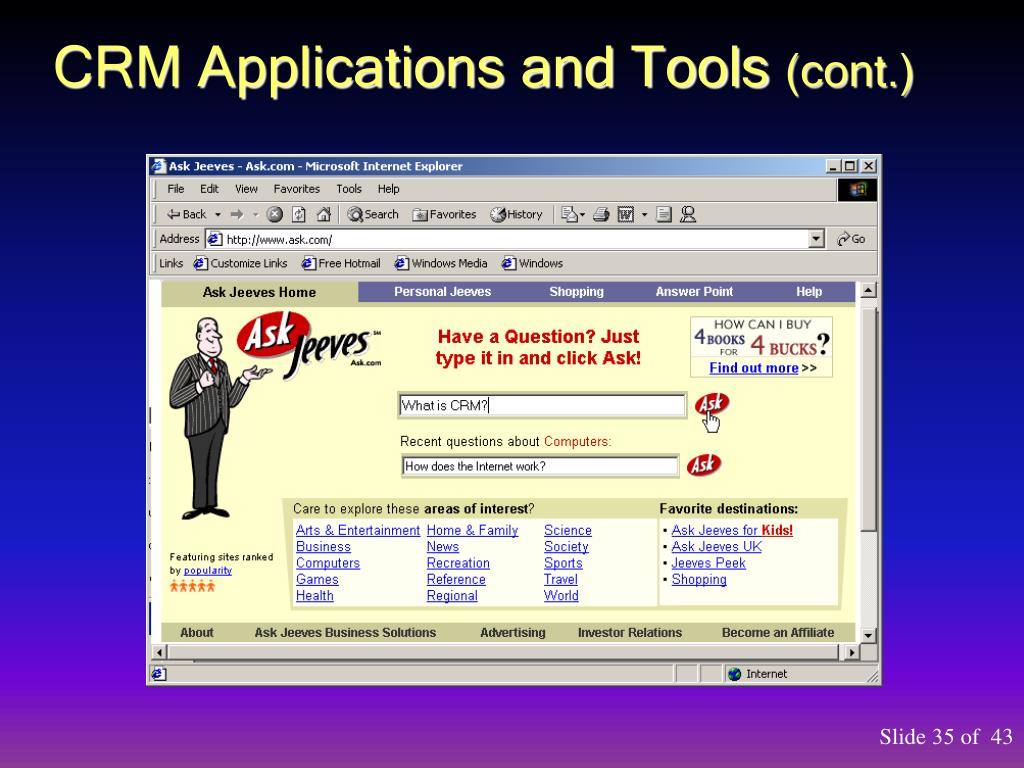
Task: Open the History toolbar button
Action: tap(517, 214)
